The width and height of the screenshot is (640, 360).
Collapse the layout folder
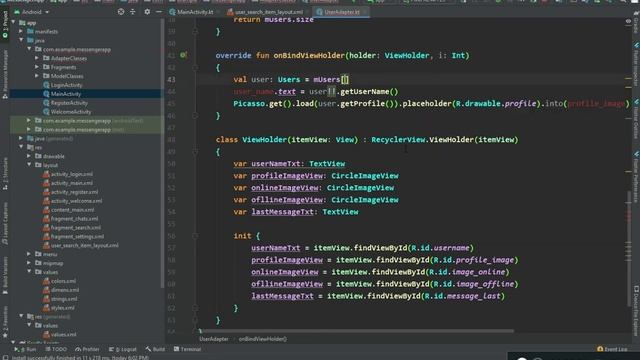[x=29, y=165]
